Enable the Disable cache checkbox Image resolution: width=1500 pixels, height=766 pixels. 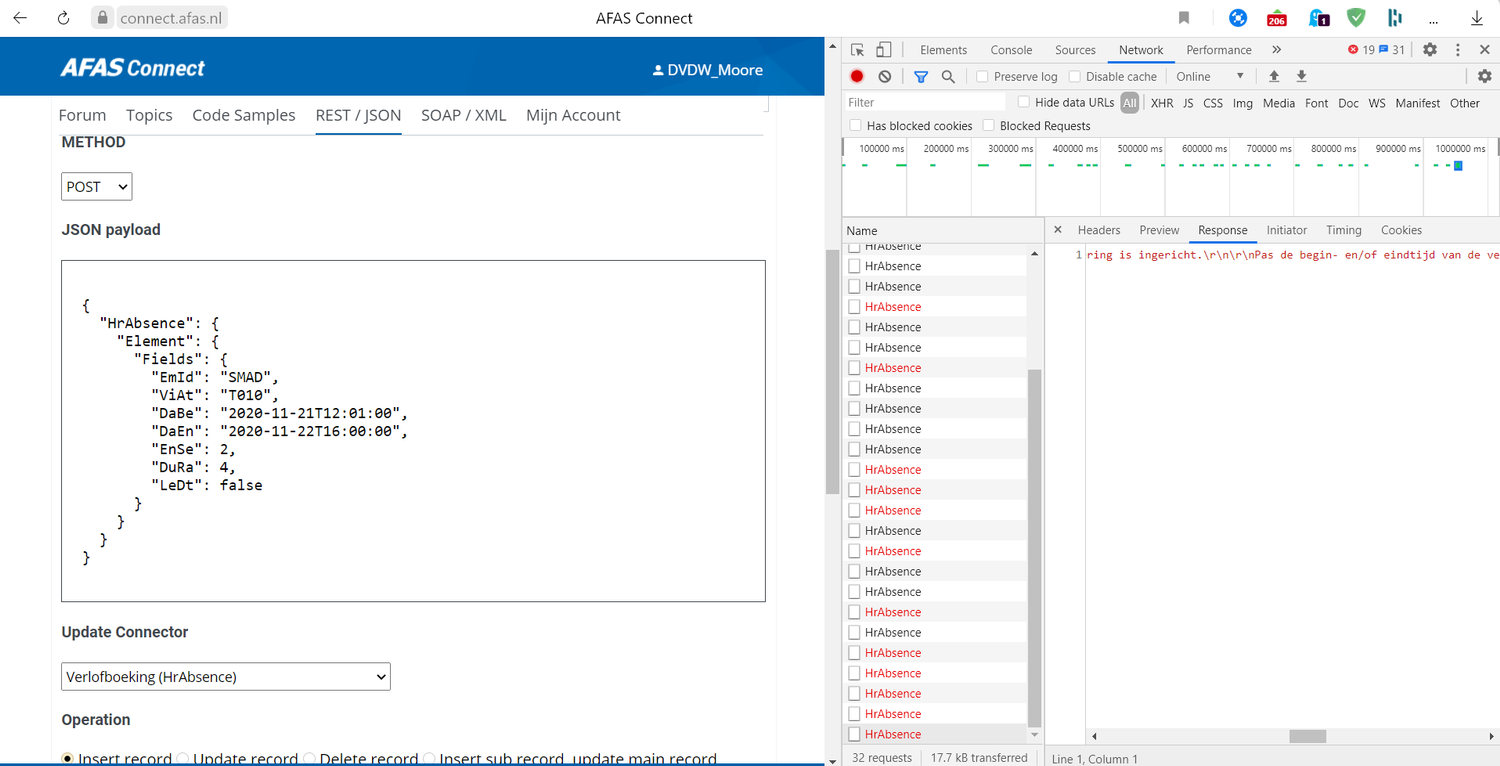pos(1074,76)
